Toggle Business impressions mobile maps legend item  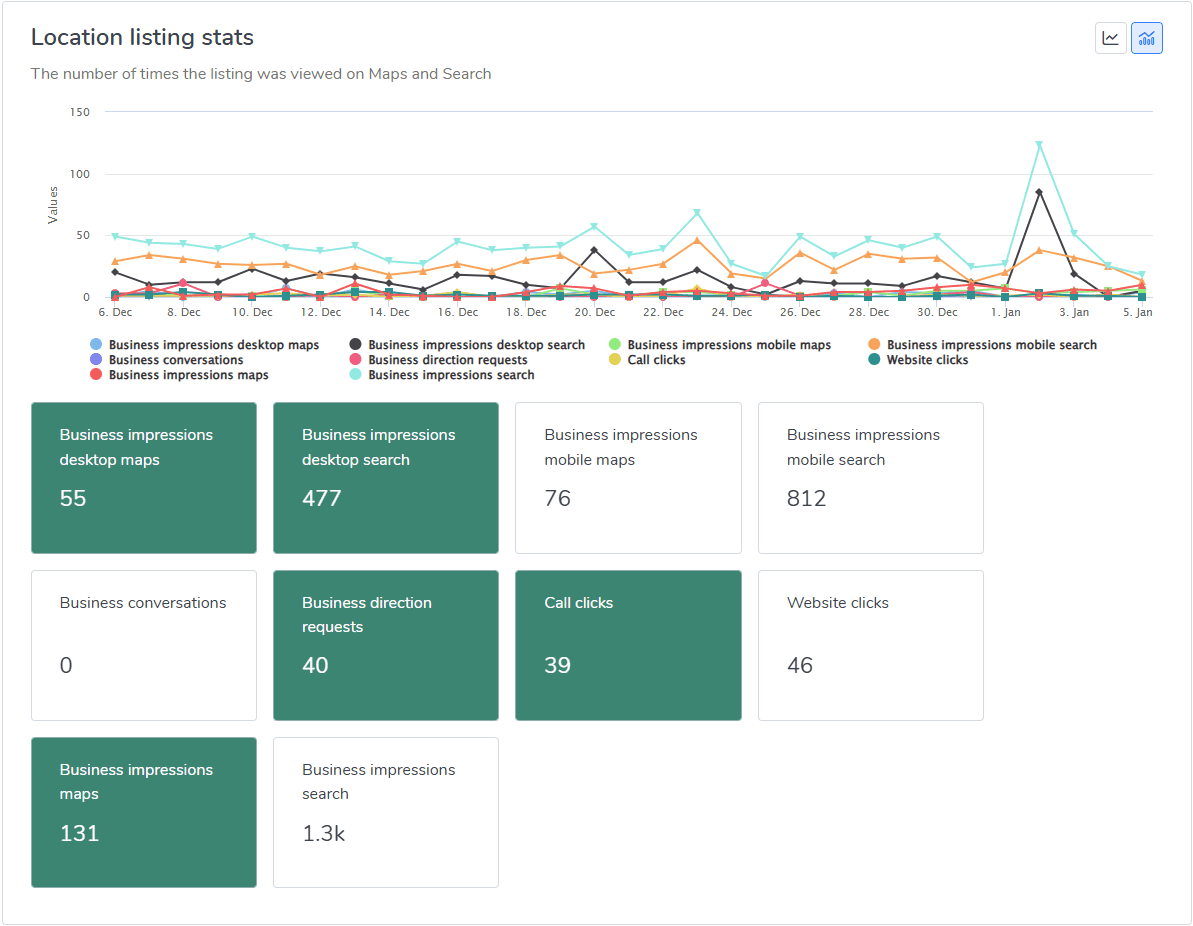point(720,345)
